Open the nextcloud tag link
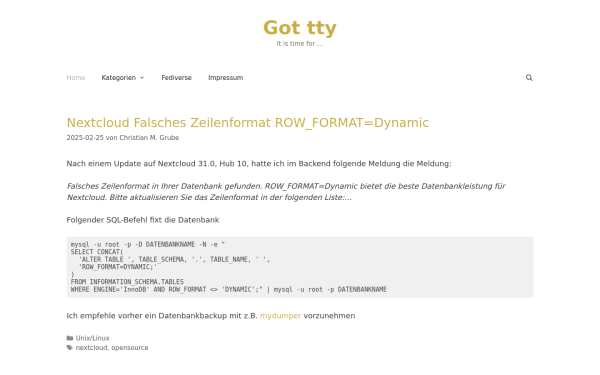 click(x=91, y=348)
